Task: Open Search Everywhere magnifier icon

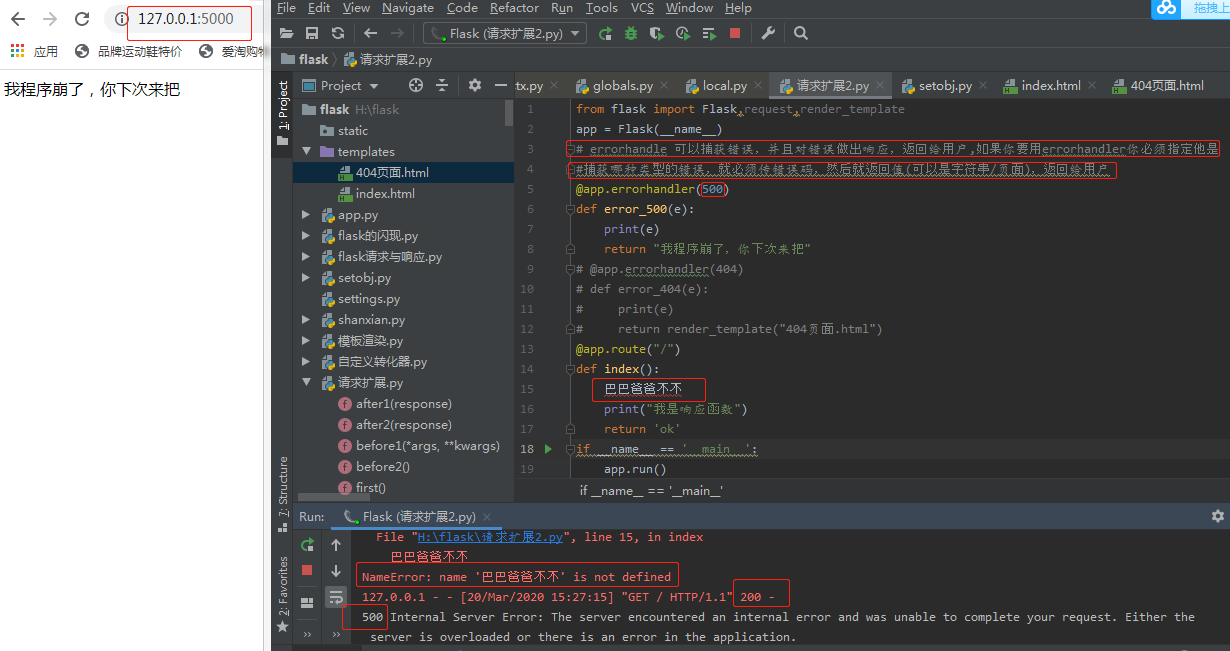Action: [x=801, y=33]
